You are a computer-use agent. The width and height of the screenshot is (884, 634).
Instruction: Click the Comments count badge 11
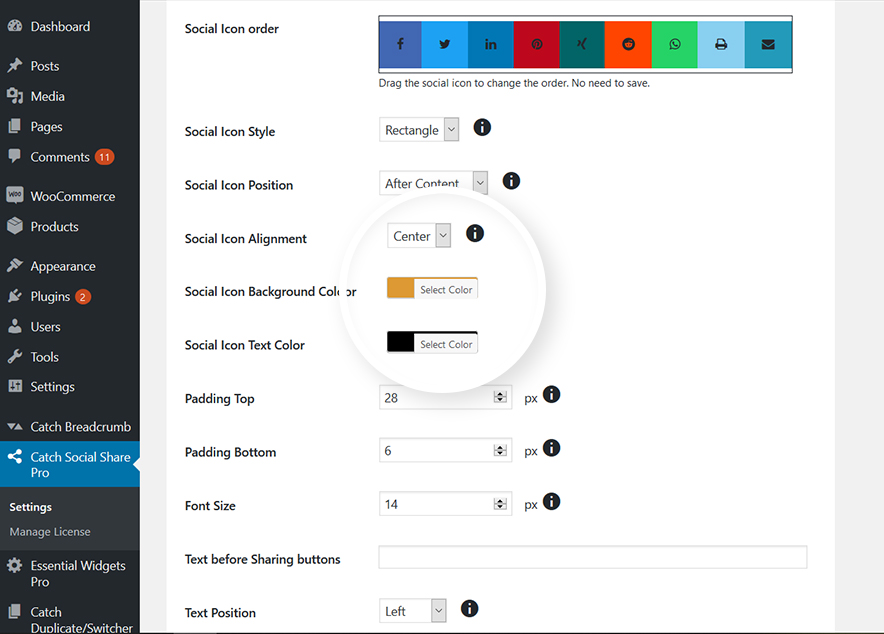point(104,157)
